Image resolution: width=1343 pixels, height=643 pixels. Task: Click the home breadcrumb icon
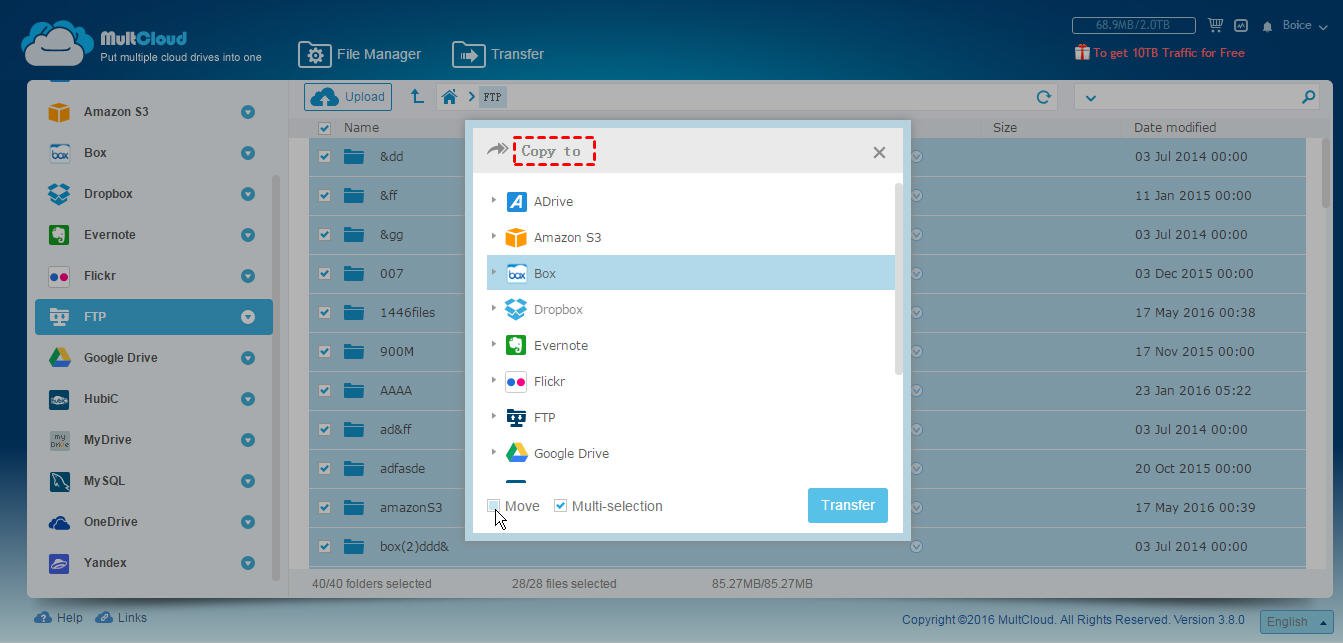[450, 97]
